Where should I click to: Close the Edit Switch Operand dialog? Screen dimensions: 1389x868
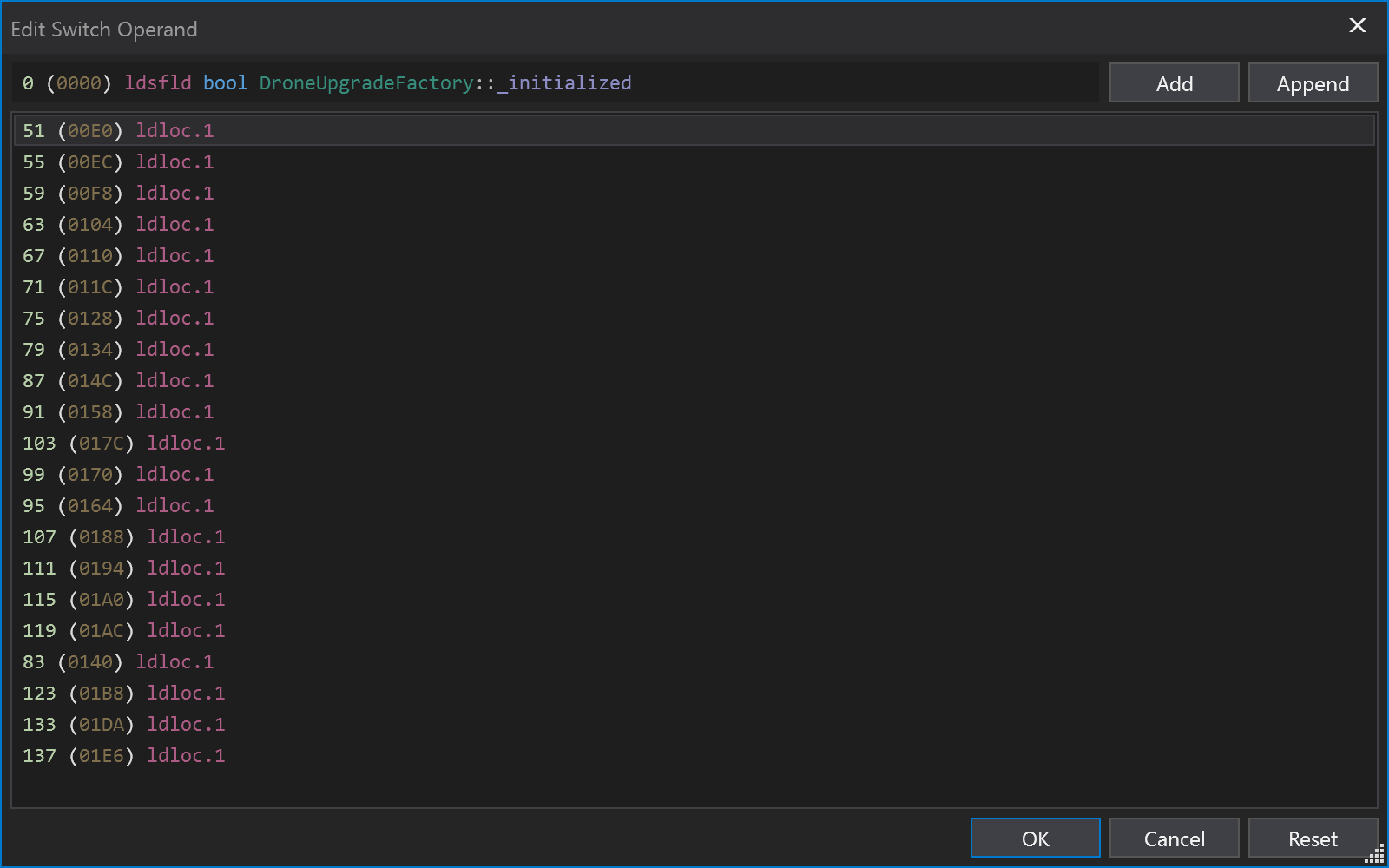point(1358,25)
